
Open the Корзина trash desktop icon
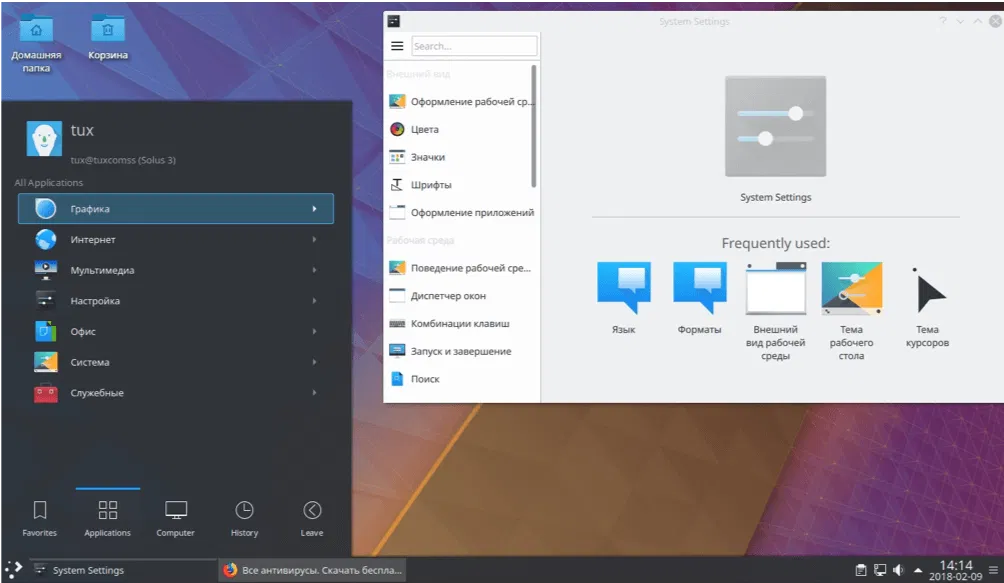108,38
